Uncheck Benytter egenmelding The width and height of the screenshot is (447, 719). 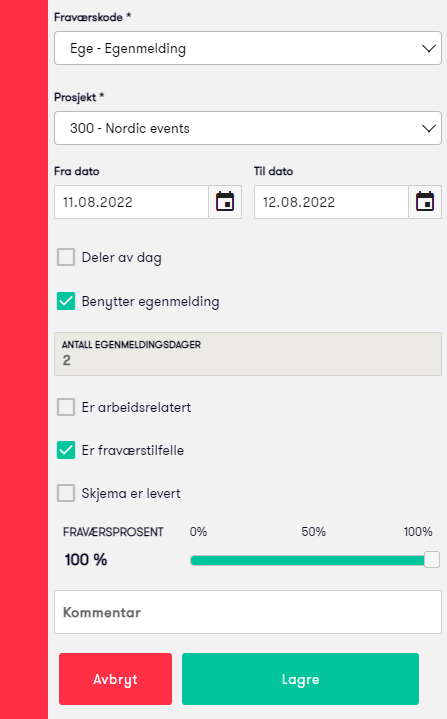click(x=66, y=301)
